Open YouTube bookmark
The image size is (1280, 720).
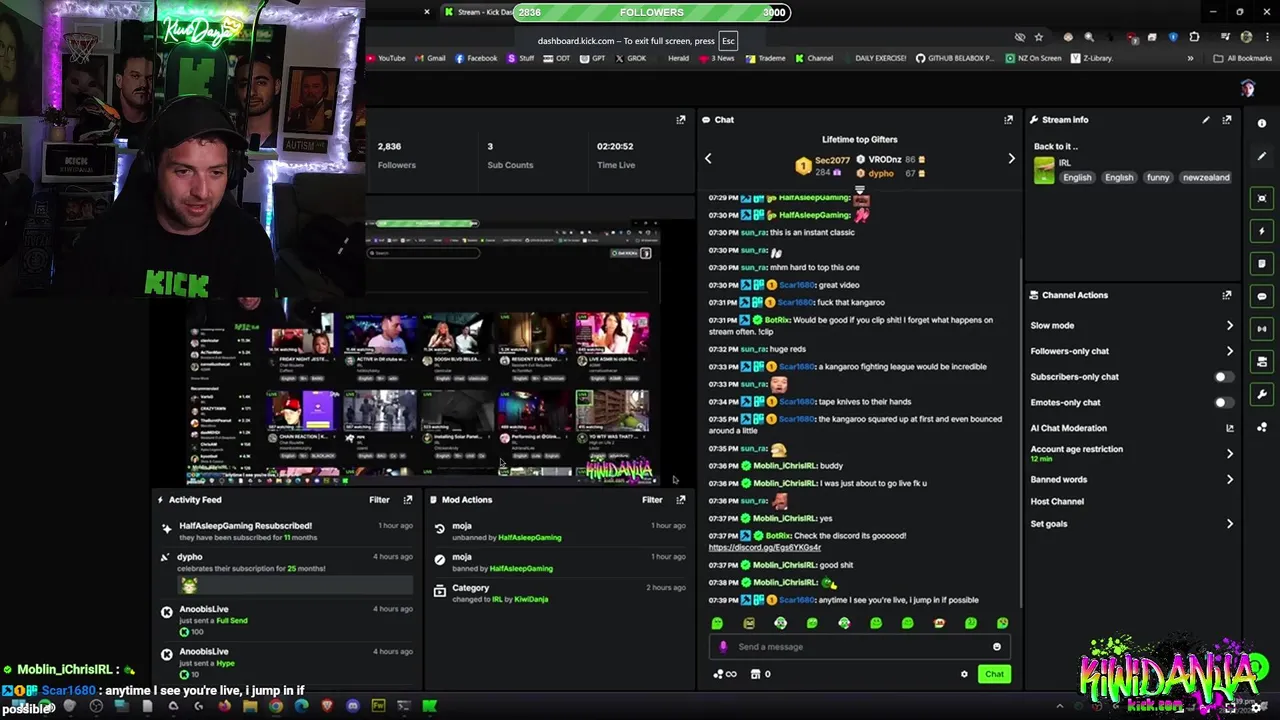386,58
